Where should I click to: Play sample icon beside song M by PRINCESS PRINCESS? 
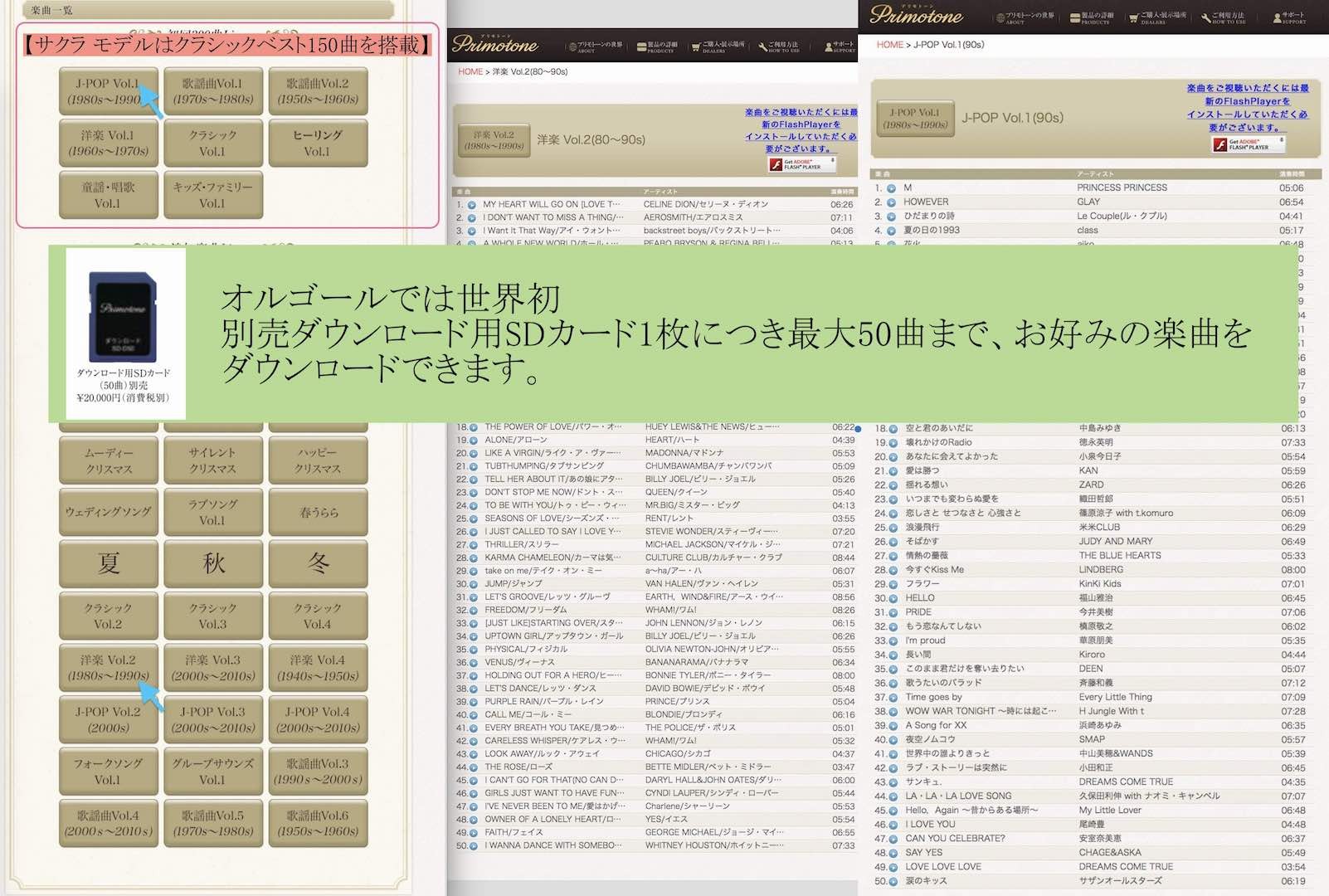point(892,188)
